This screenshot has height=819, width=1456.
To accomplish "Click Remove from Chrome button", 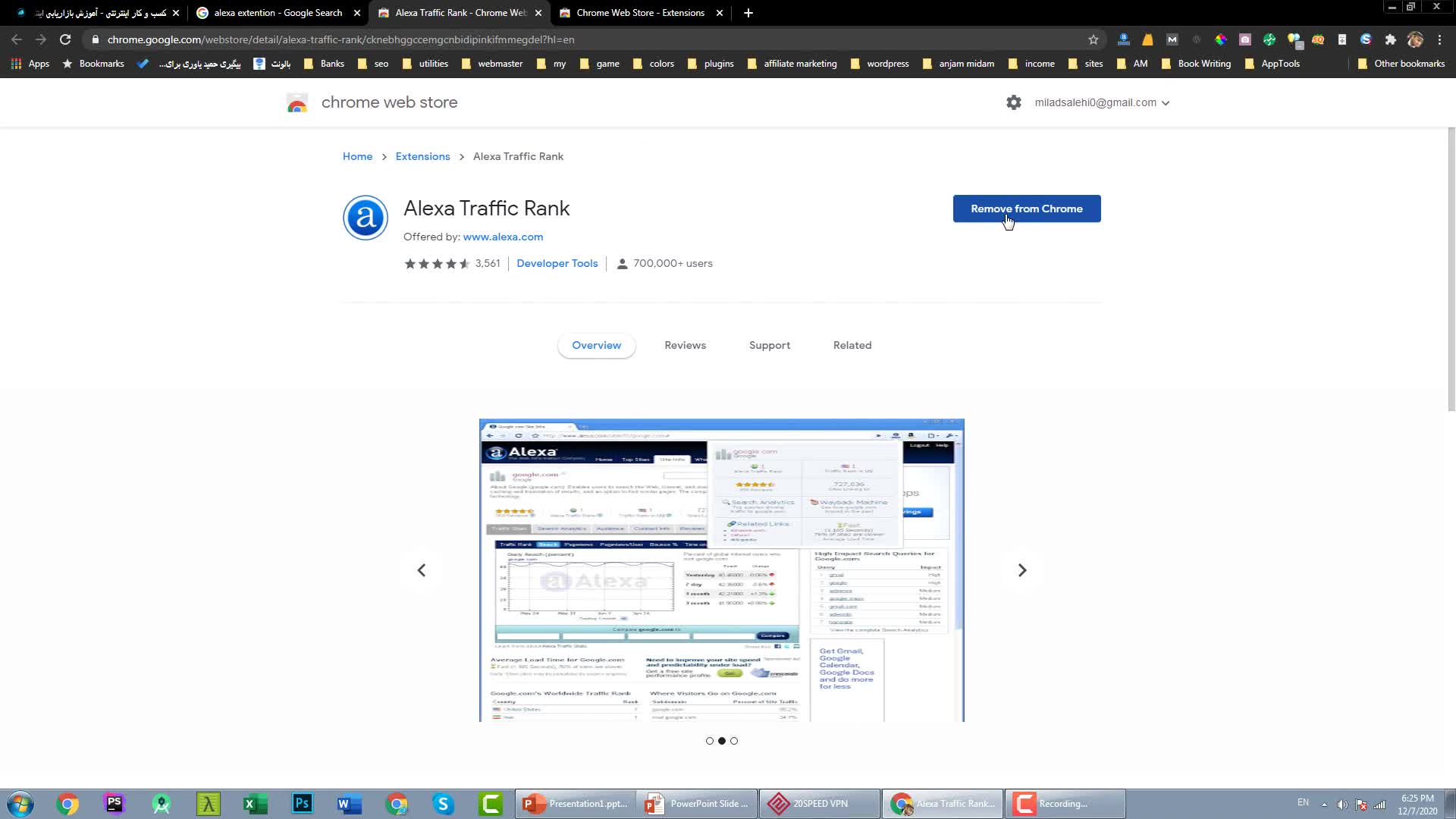I will pyautogui.click(x=1026, y=209).
